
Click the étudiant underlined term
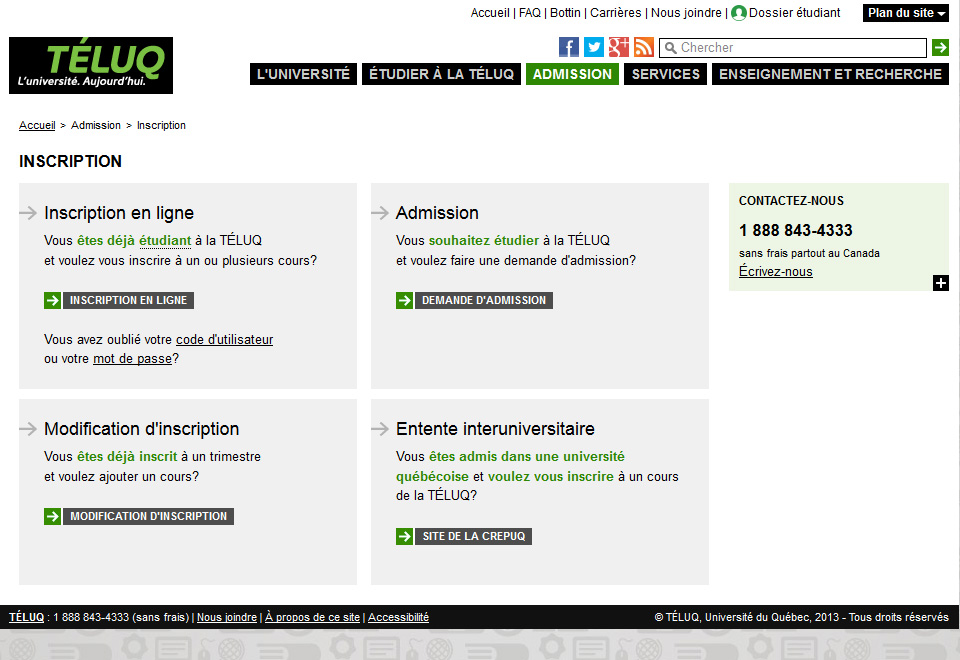point(165,241)
